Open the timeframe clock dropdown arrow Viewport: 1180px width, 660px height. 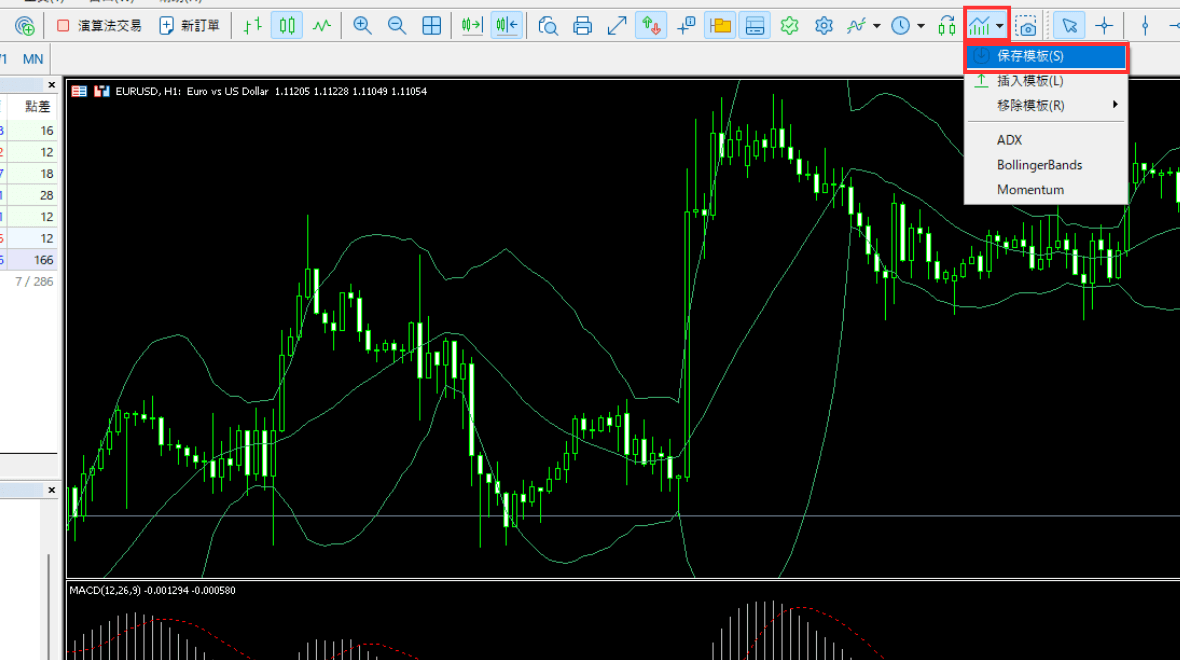[x=921, y=26]
